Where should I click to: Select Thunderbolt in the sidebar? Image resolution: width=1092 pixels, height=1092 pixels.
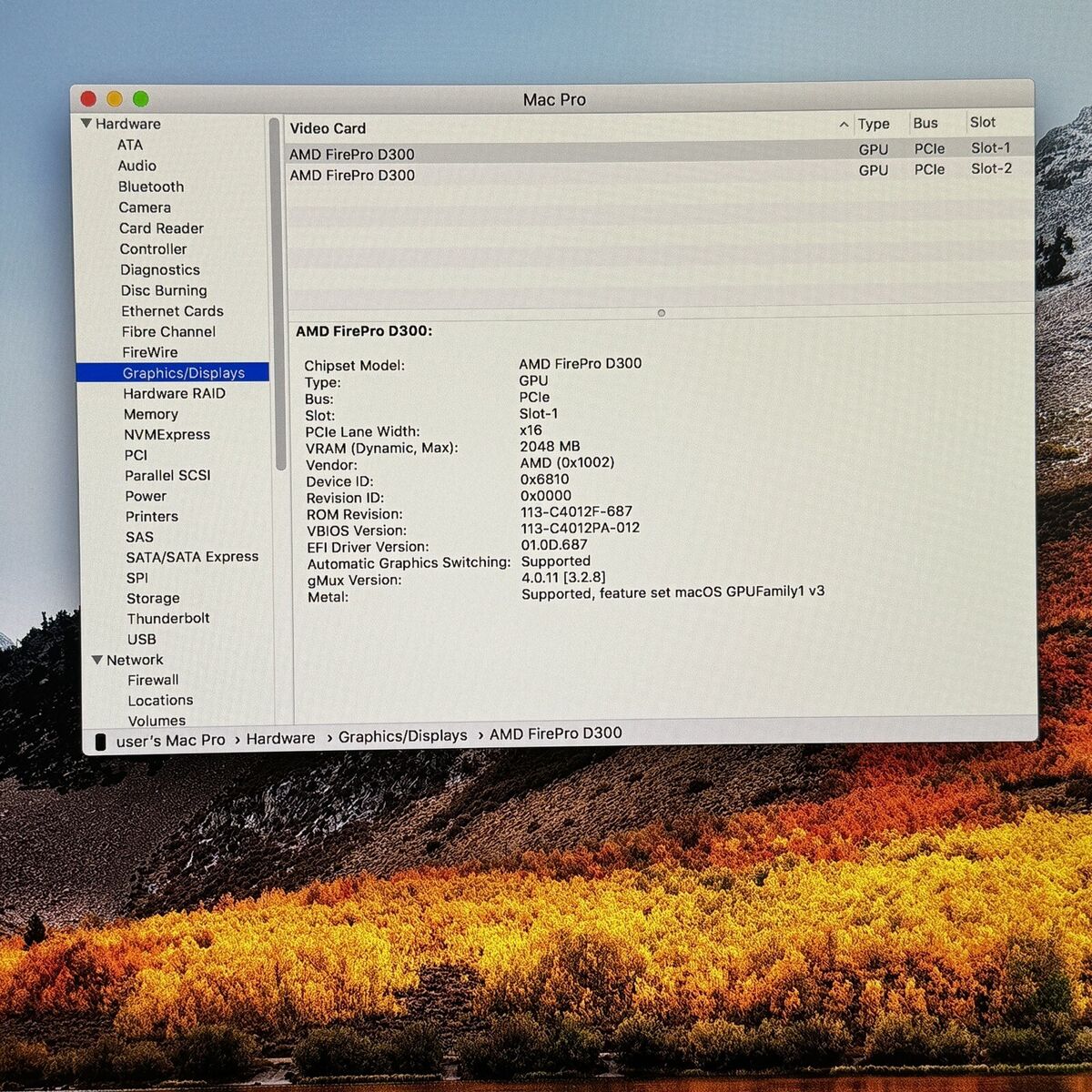168,619
